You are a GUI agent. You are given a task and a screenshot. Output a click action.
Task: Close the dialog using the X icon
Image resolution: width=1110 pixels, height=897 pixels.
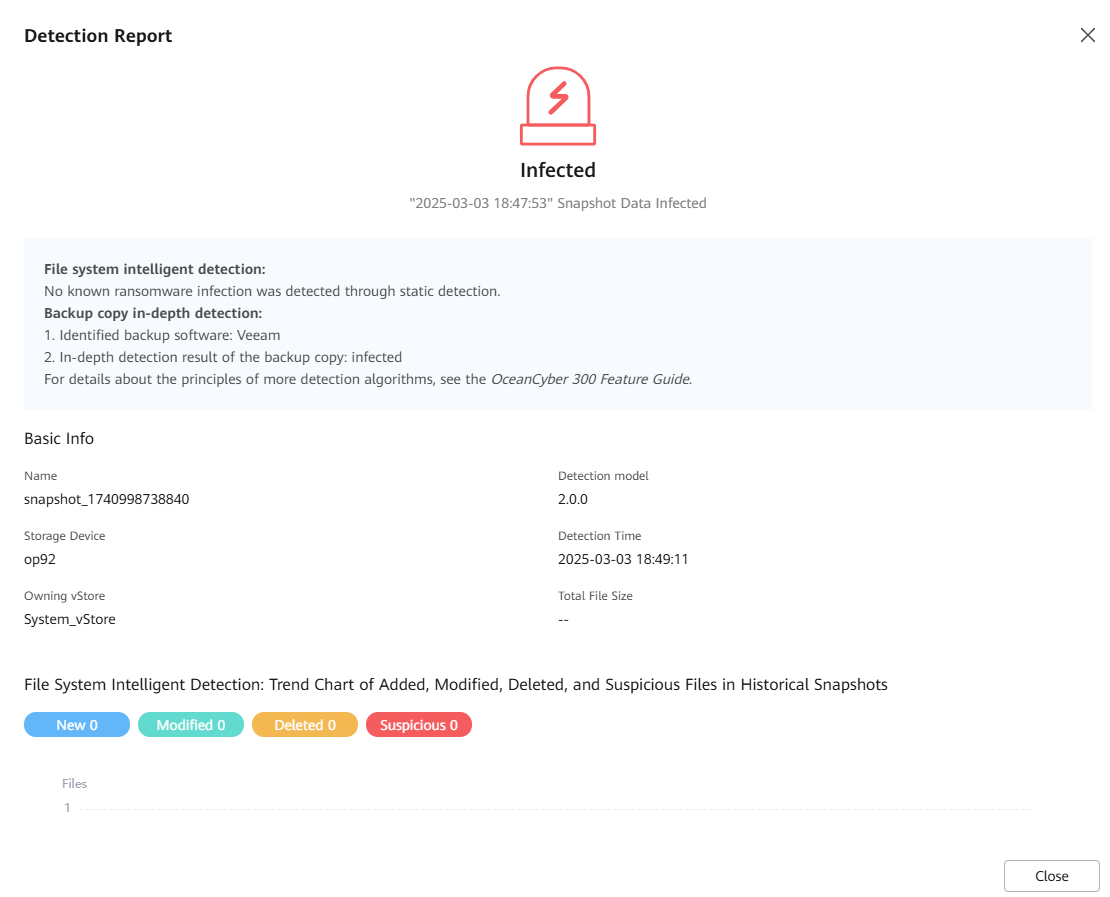(x=1088, y=35)
